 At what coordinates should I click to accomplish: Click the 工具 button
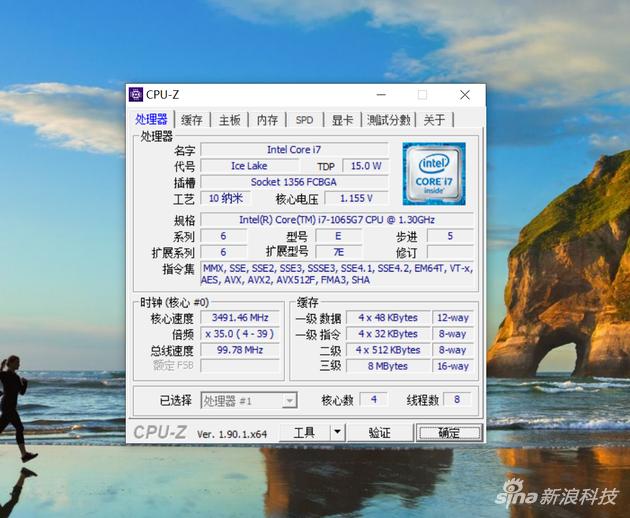point(304,433)
